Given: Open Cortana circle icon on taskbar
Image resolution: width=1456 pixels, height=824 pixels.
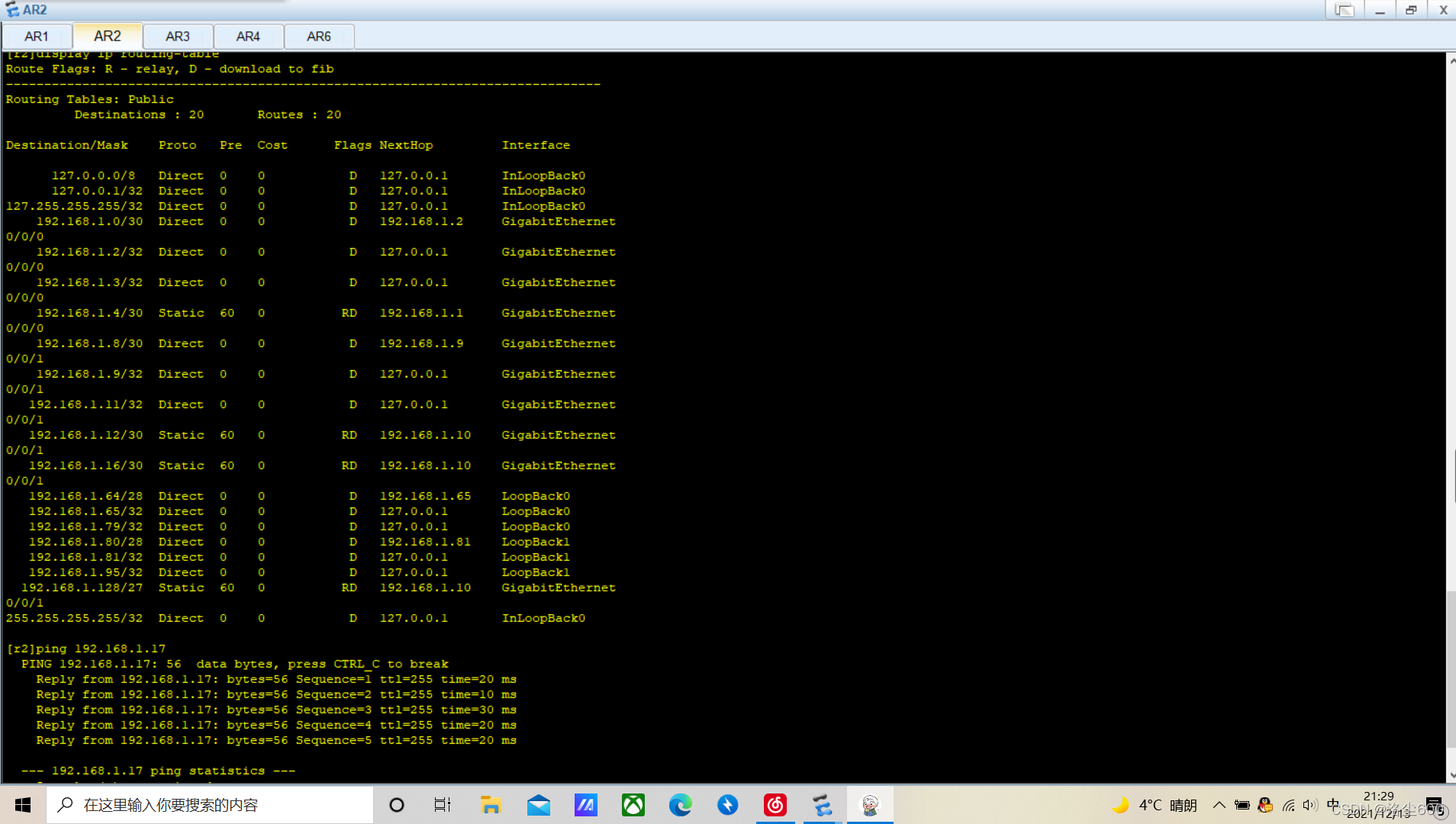Looking at the screenshot, I should coord(396,805).
